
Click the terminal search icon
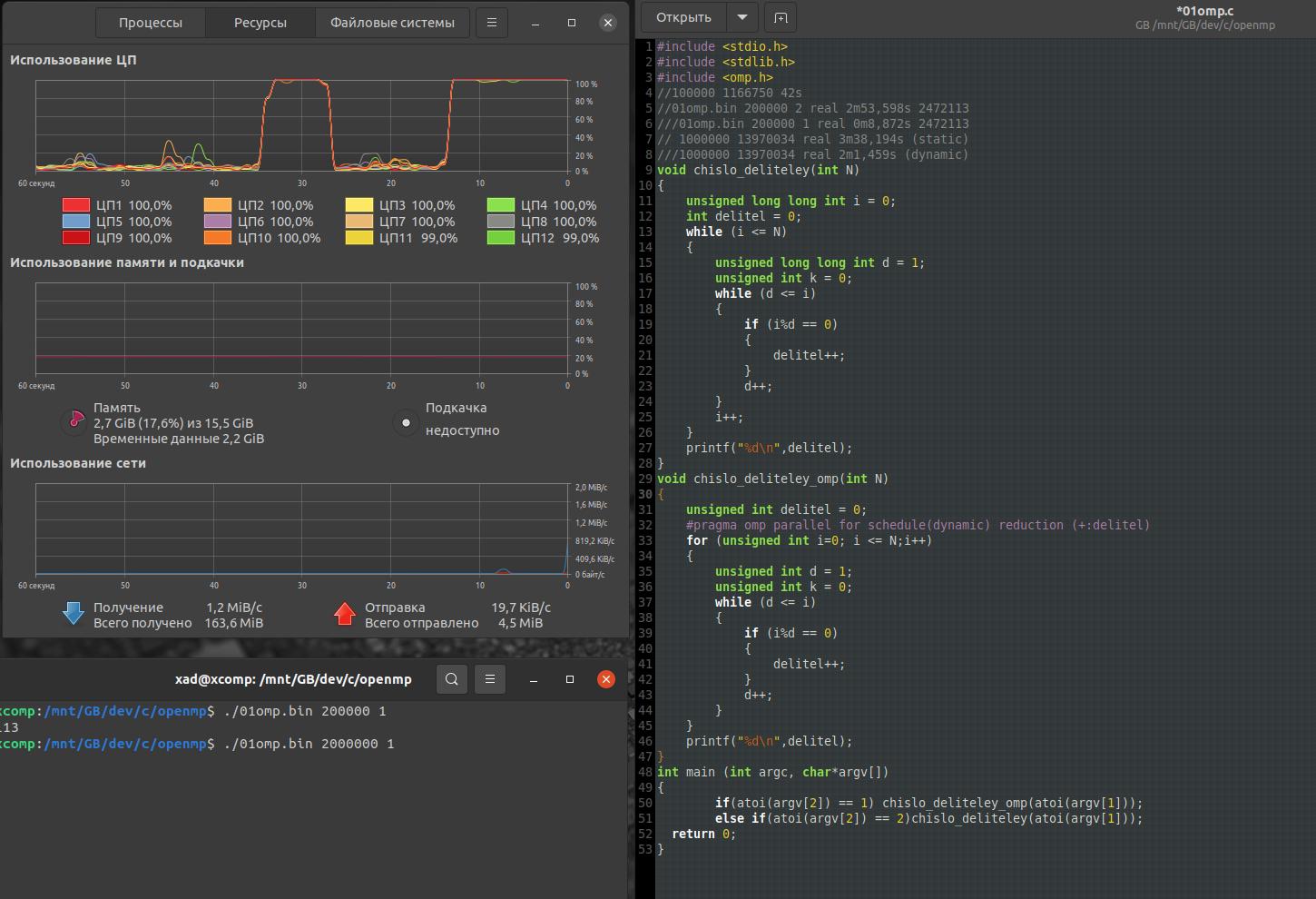[x=452, y=679]
